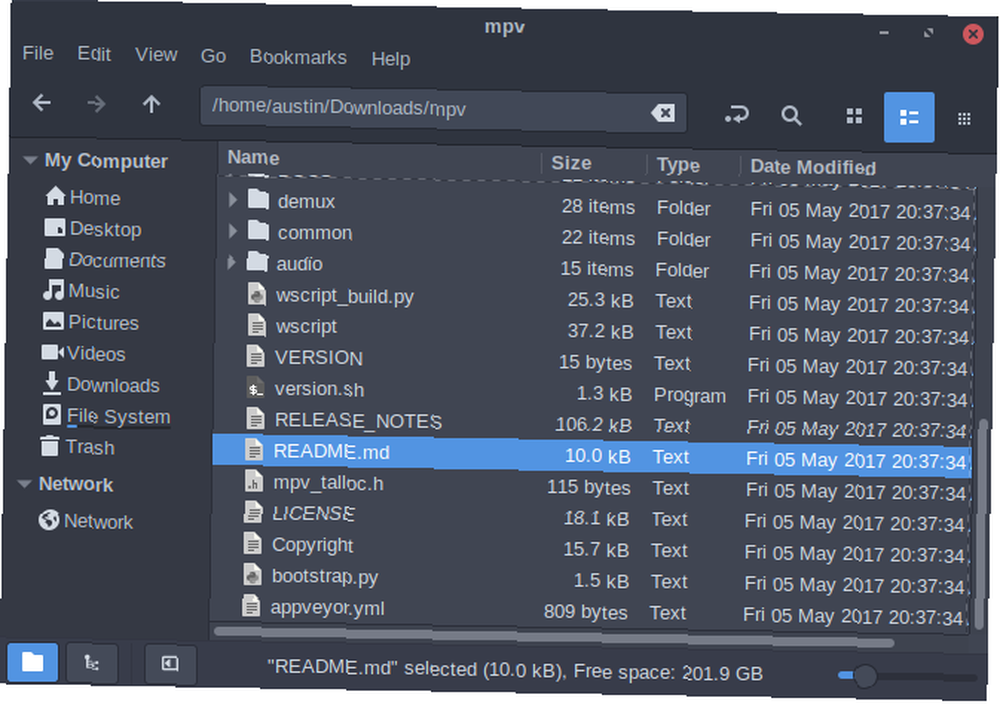
Task: Open Videos in the sidebar
Action: (83, 353)
